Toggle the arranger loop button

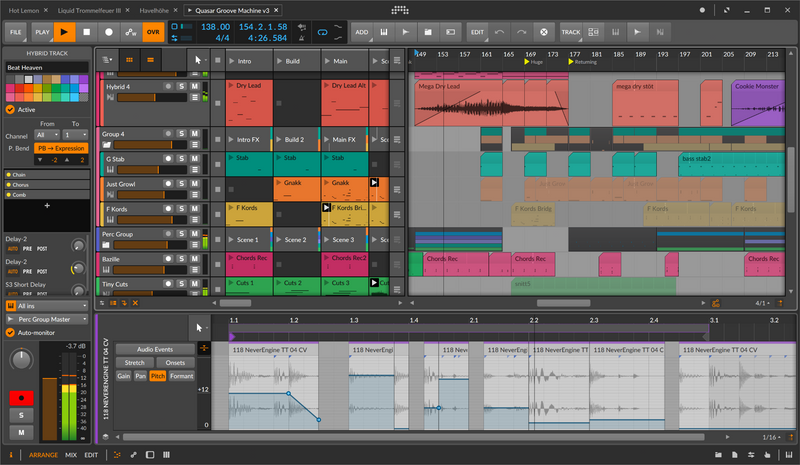[322, 32]
